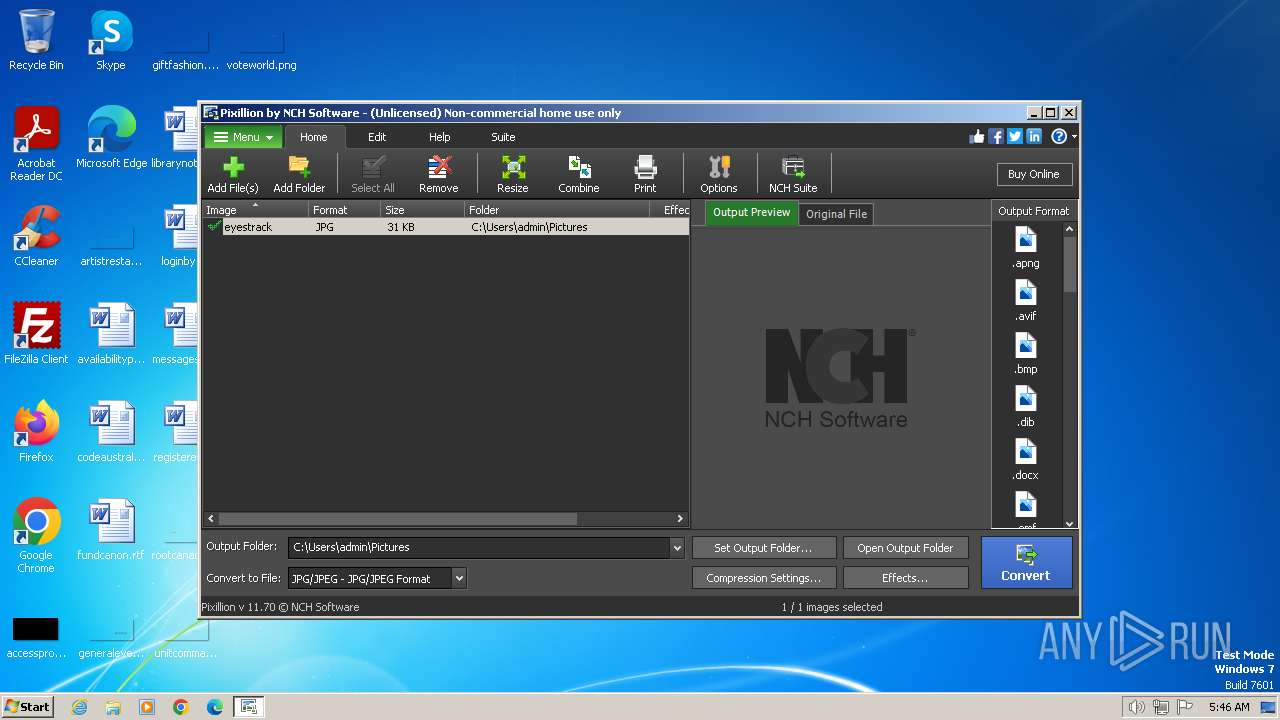Open the Resize tool

(x=513, y=175)
